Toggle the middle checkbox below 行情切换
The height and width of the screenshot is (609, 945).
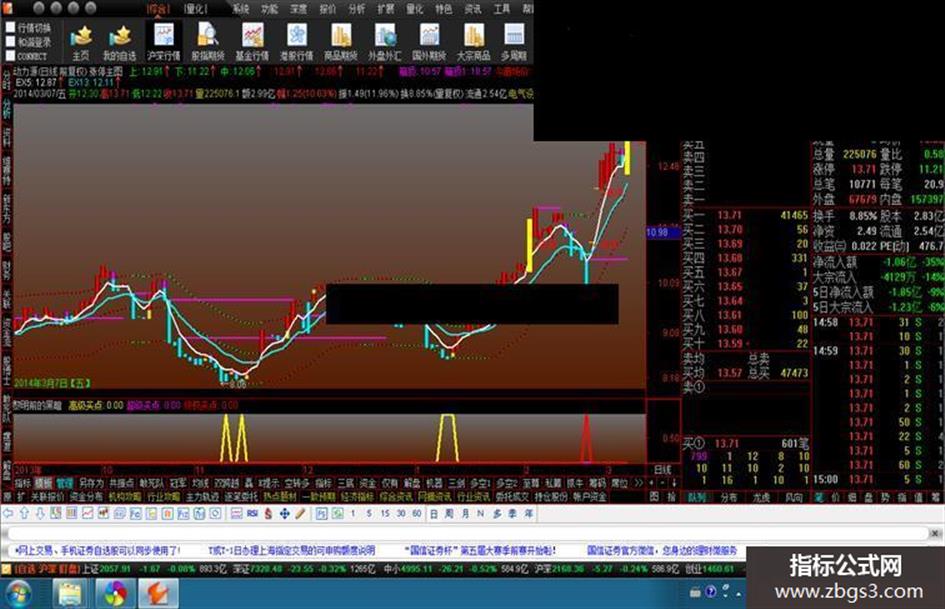[10, 42]
